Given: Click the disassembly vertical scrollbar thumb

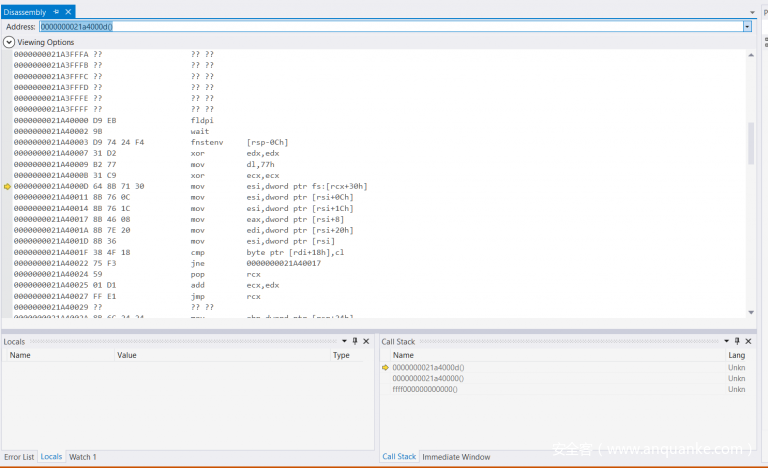Looking at the screenshot, I should click(x=751, y=143).
